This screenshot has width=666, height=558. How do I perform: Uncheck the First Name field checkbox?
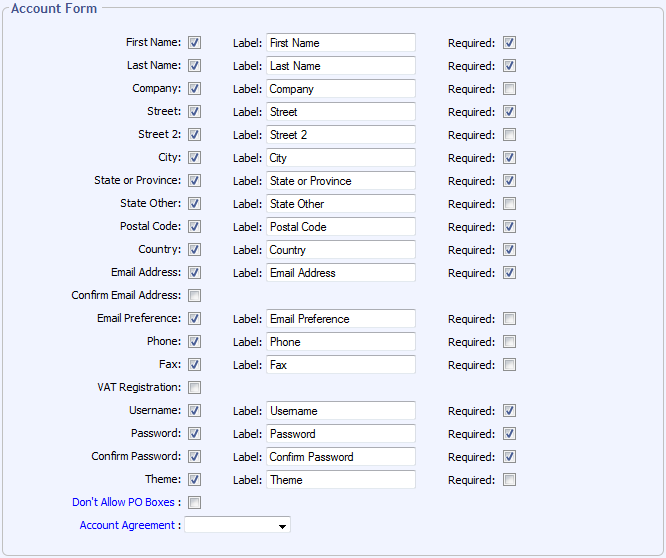pyautogui.click(x=194, y=43)
